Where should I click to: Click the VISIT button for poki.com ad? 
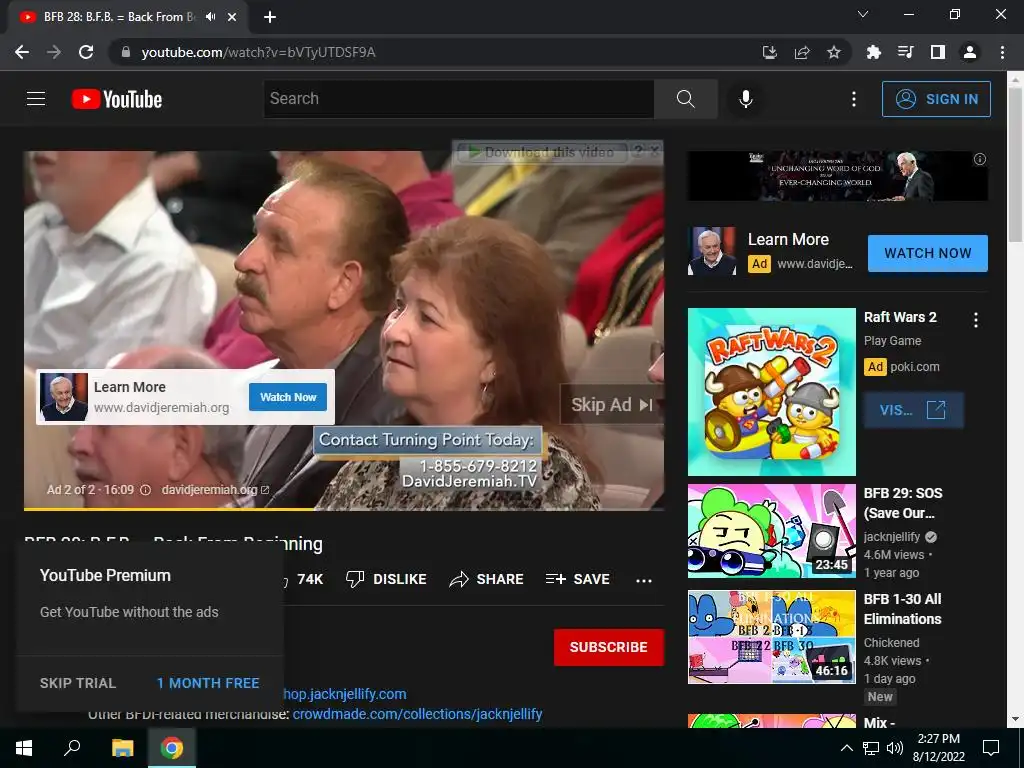[913, 410]
